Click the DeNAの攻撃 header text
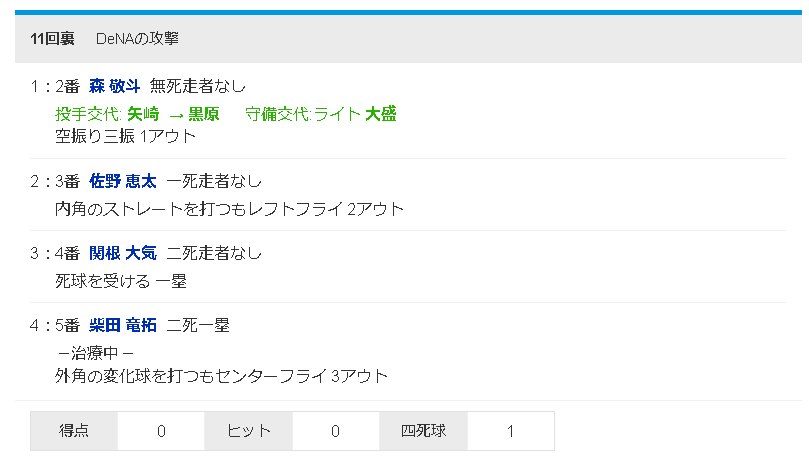809x458 pixels. point(137,39)
